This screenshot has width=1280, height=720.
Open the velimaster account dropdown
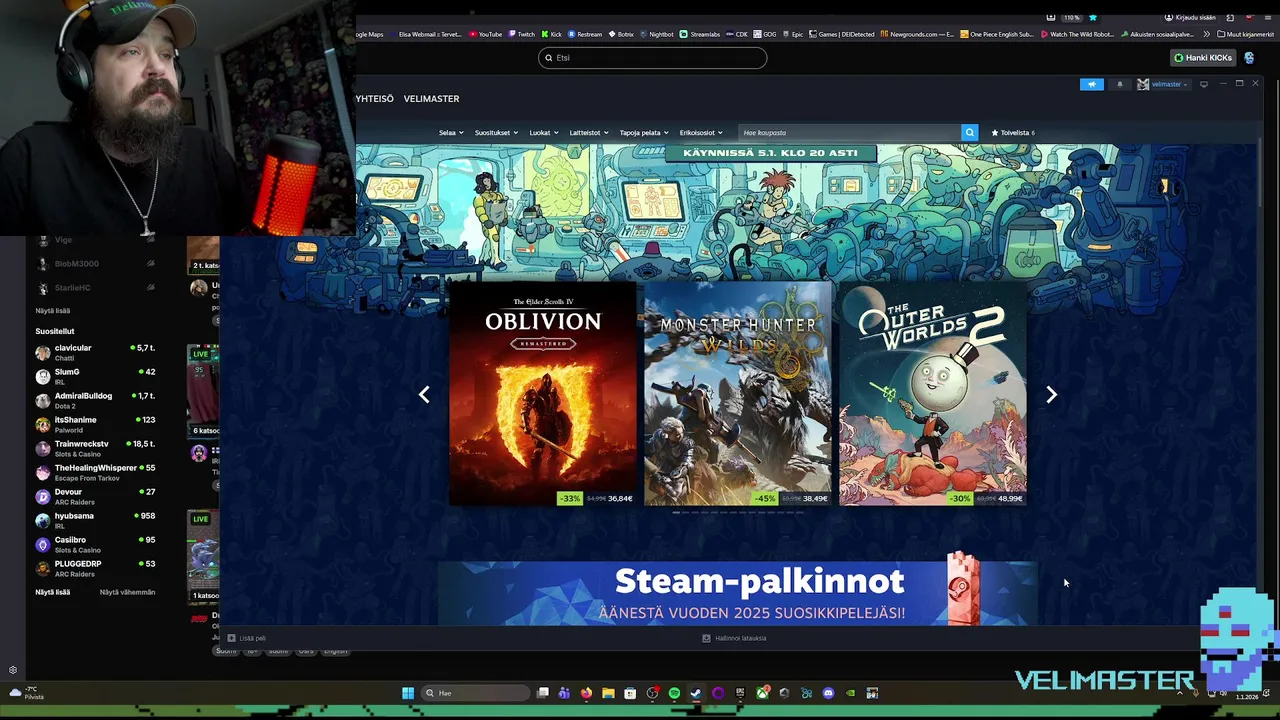click(x=1164, y=84)
